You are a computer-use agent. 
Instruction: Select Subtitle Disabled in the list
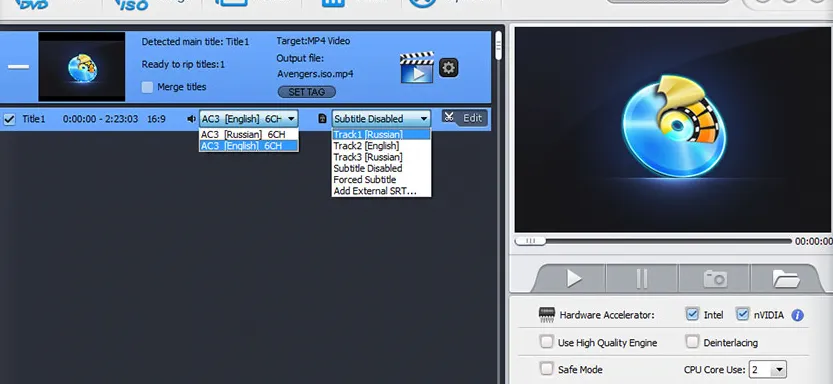[x=381, y=168]
